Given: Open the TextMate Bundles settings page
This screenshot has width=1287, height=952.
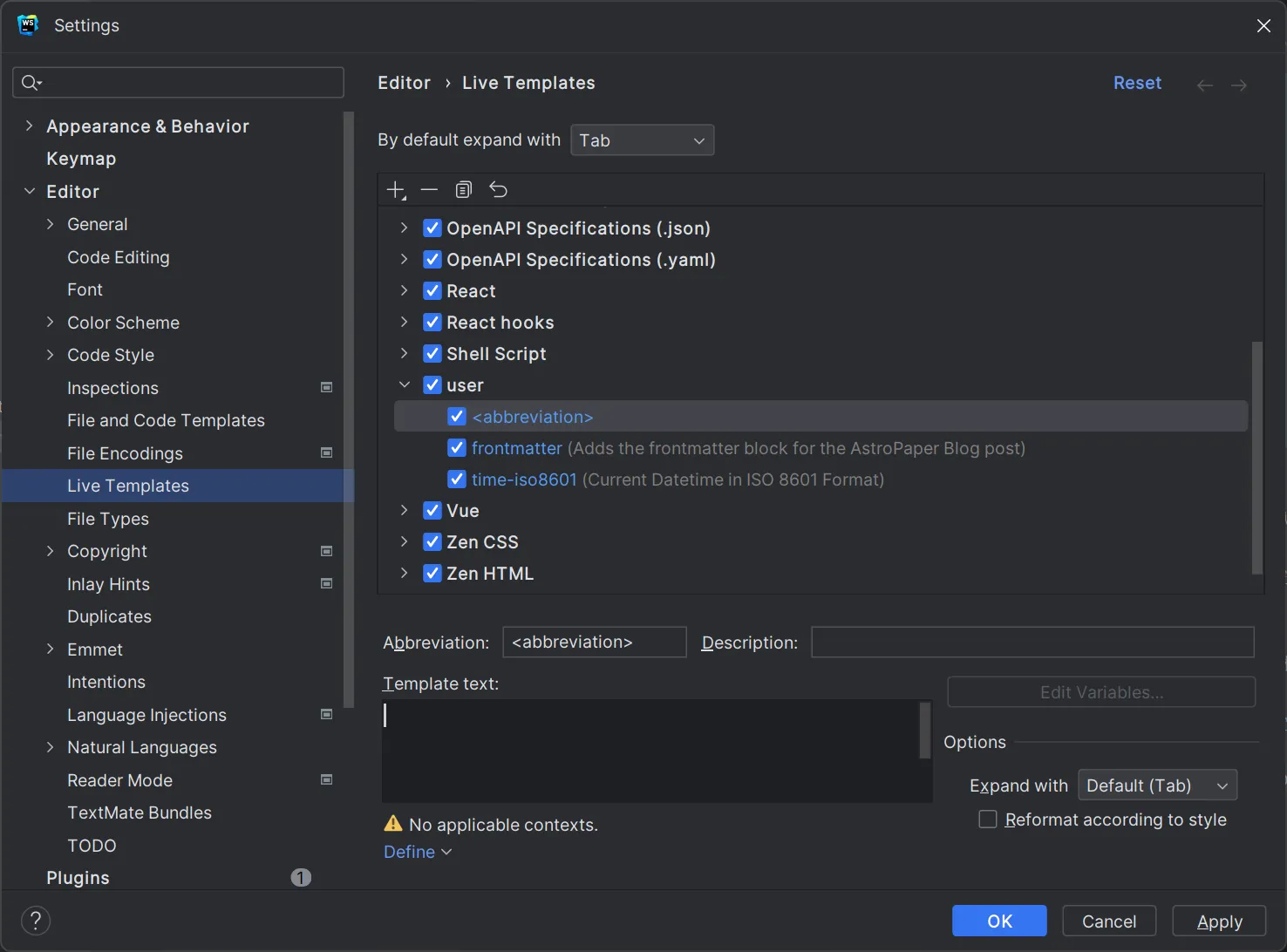Looking at the screenshot, I should point(140,813).
